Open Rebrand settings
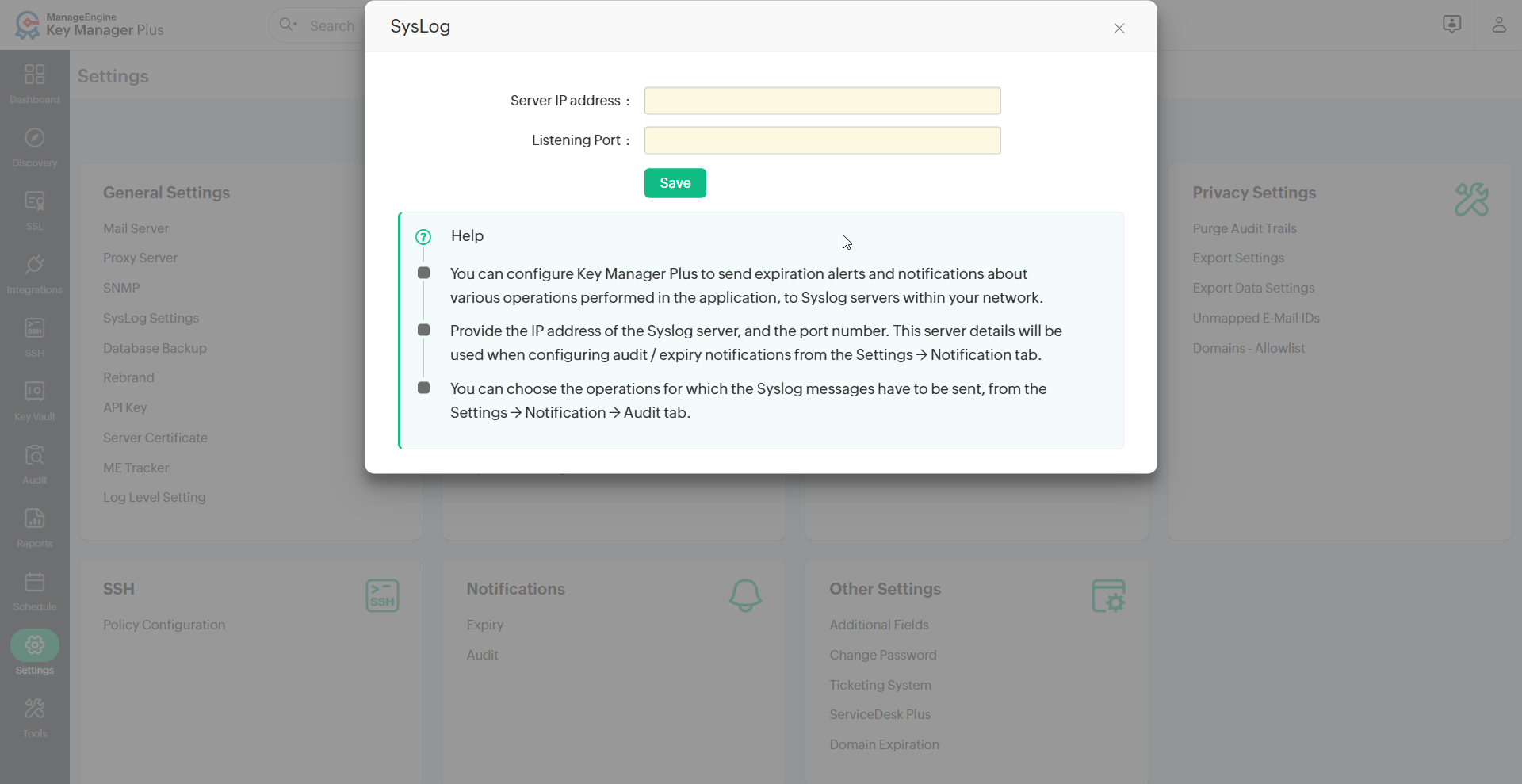1522x784 pixels. (128, 377)
